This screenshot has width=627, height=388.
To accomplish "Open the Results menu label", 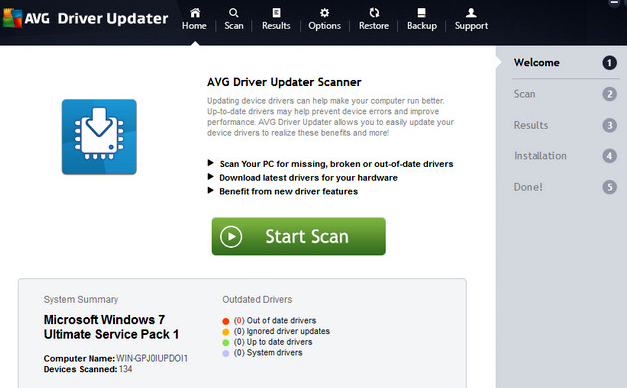I will (276, 26).
